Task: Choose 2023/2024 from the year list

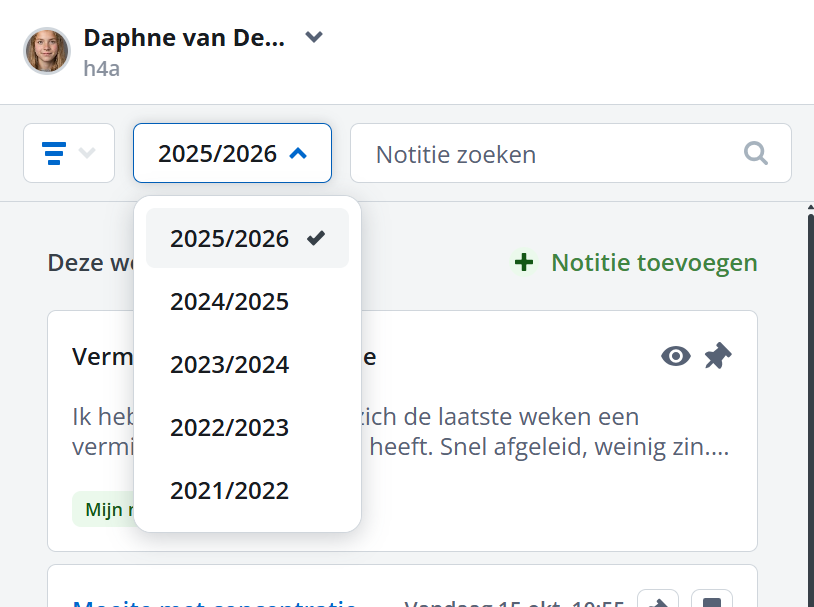Action: (230, 364)
